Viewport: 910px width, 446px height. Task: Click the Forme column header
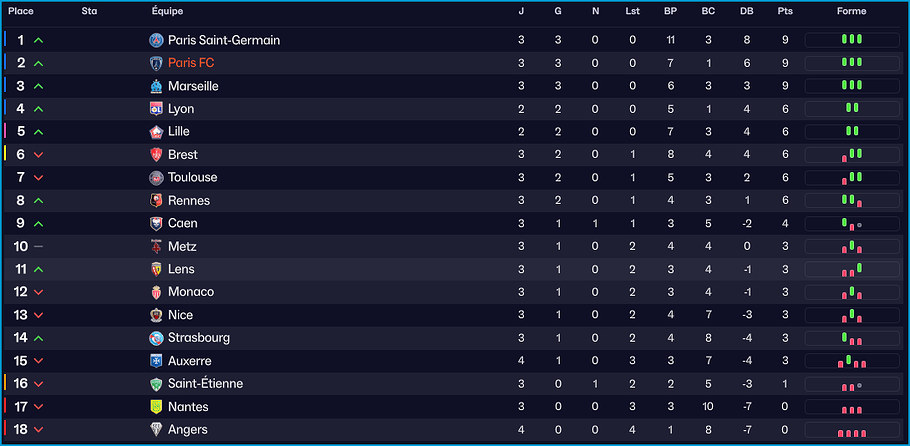point(851,11)
